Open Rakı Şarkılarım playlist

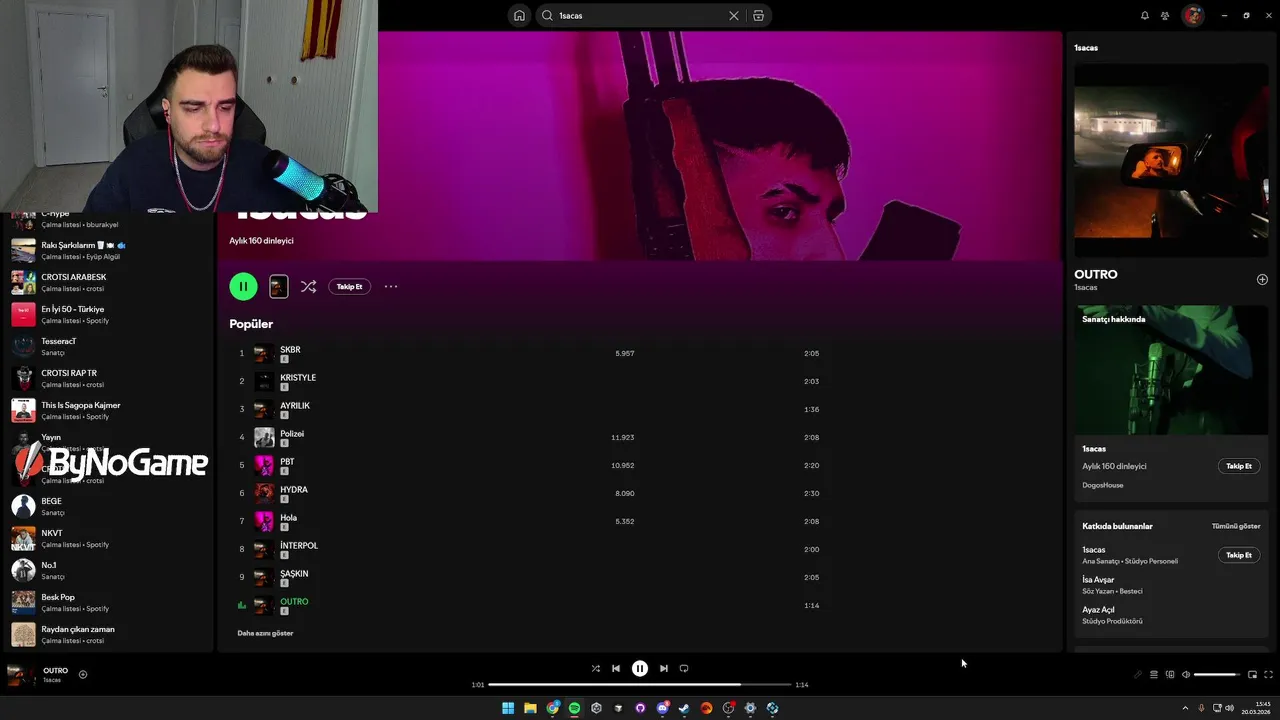[x=108, y=250]
